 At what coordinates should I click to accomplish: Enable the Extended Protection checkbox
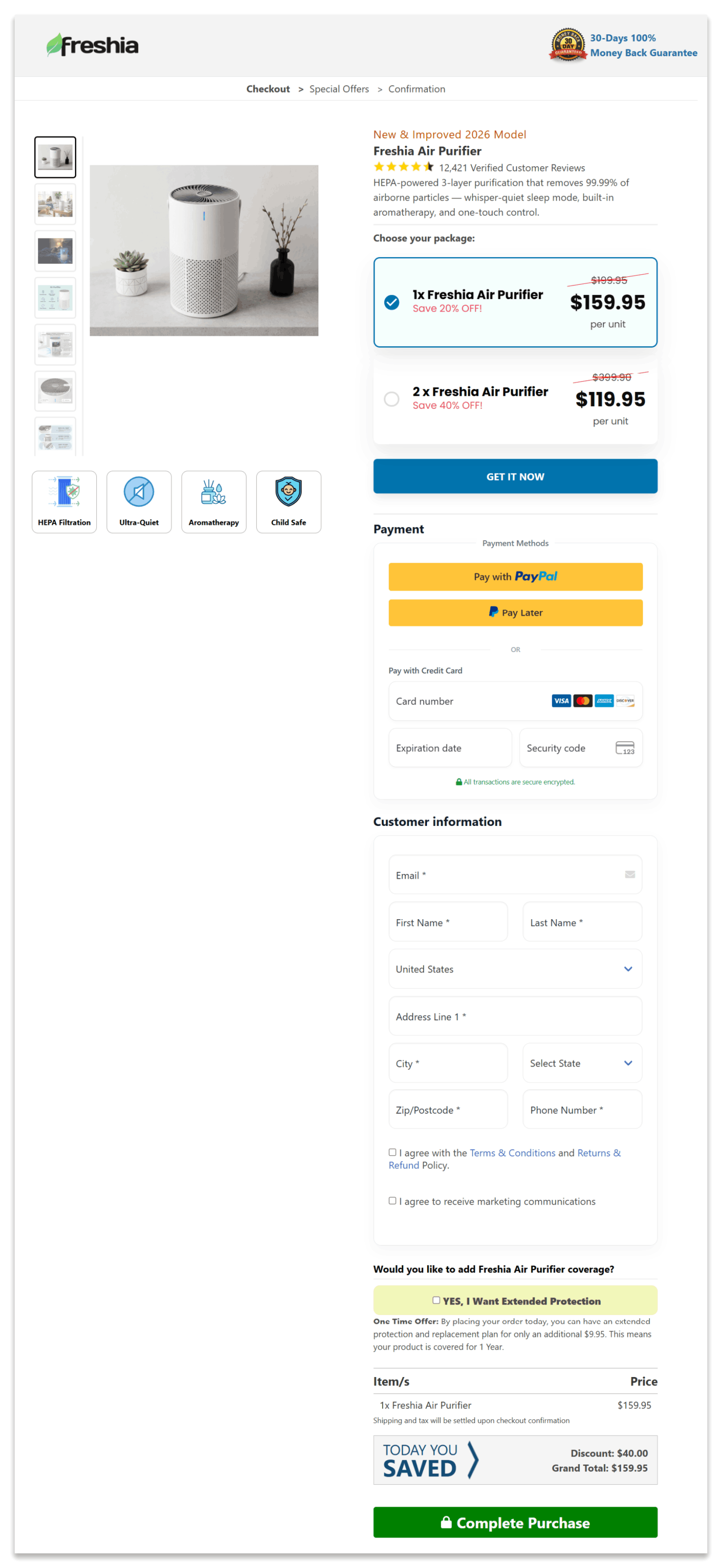pyautogui.click(x=436, y=1300)
